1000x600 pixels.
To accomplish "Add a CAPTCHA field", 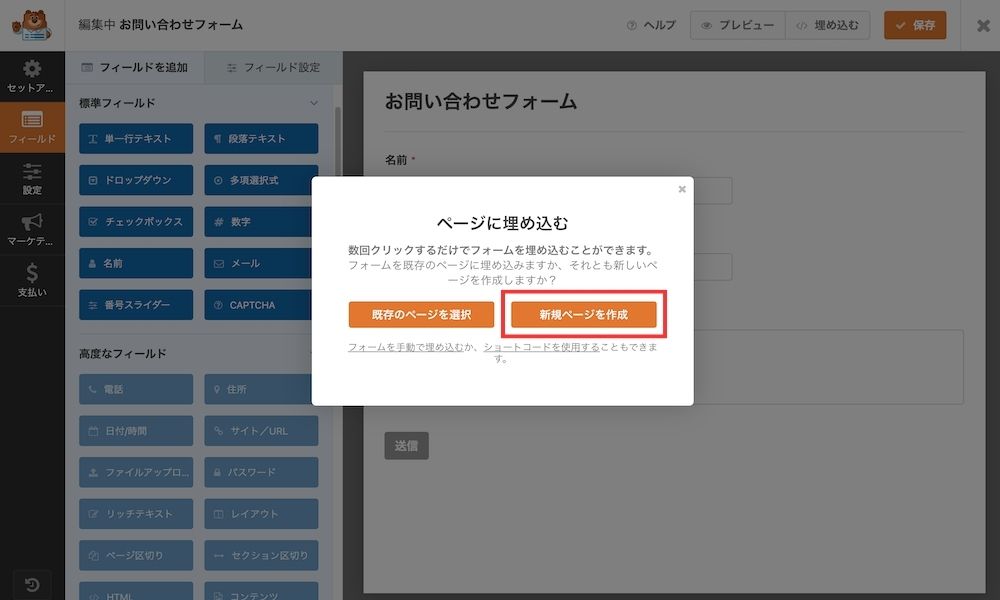I will 258,305.
